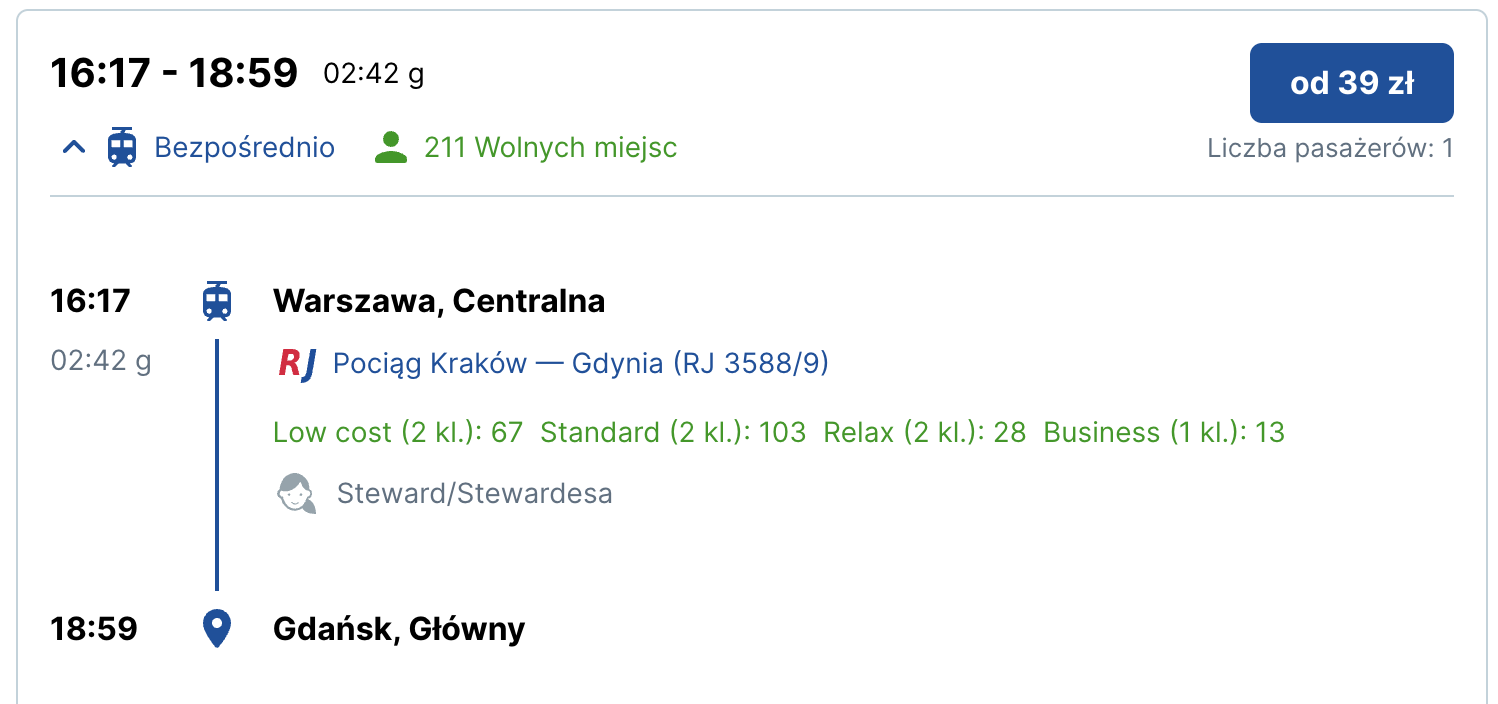Click Relax (2 kl.): 28 availability
This screenshot has height=704, width=1498.
(925, 432)
